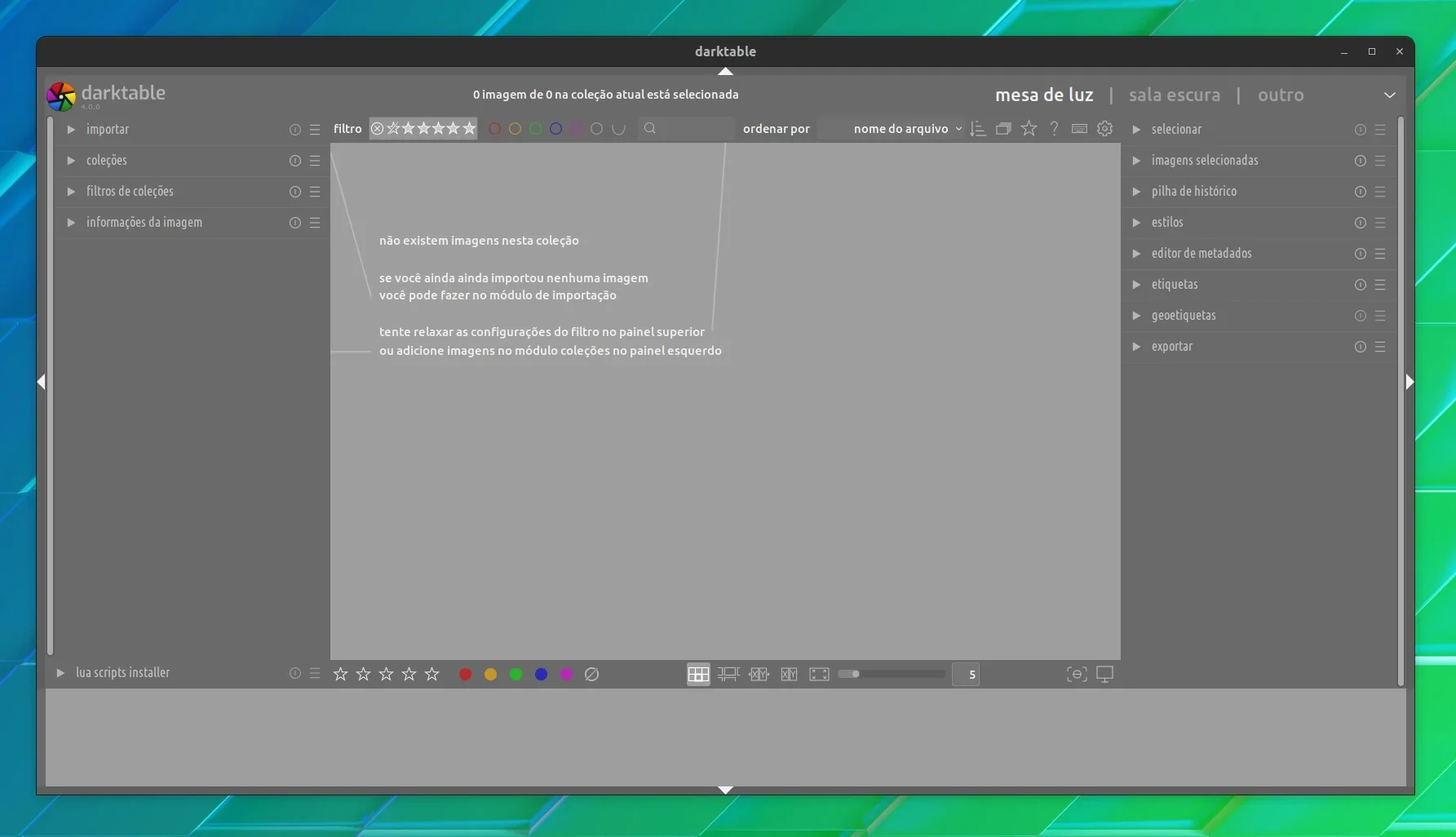Open the culling layout icon
The width and height of the screenshot is (1456, 837).
coord(759,674)
